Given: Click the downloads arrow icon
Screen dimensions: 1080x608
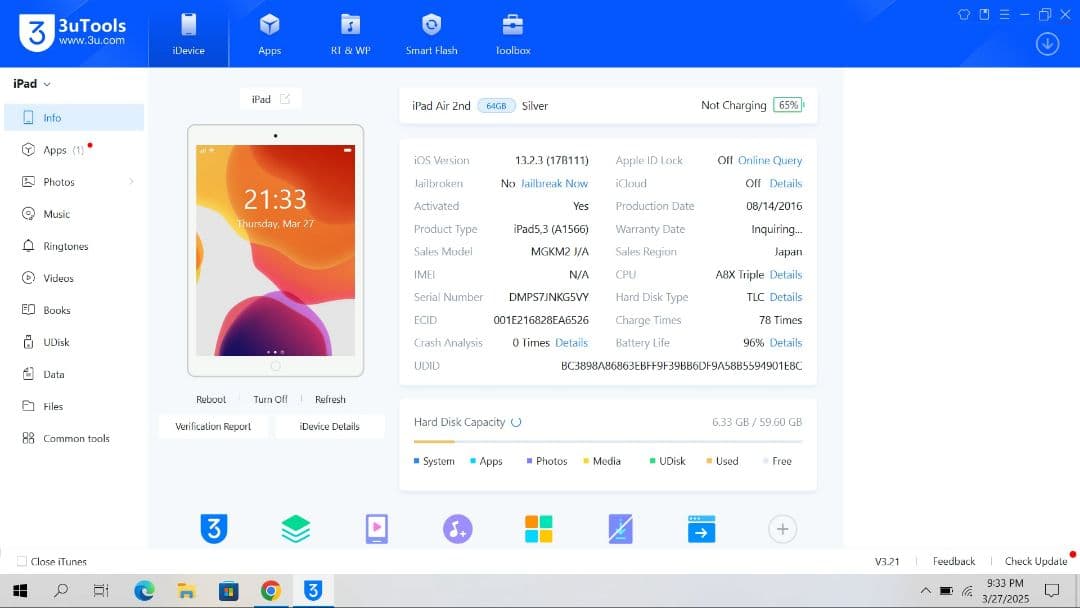Looking at the screenshot, I should (1047, 44).
